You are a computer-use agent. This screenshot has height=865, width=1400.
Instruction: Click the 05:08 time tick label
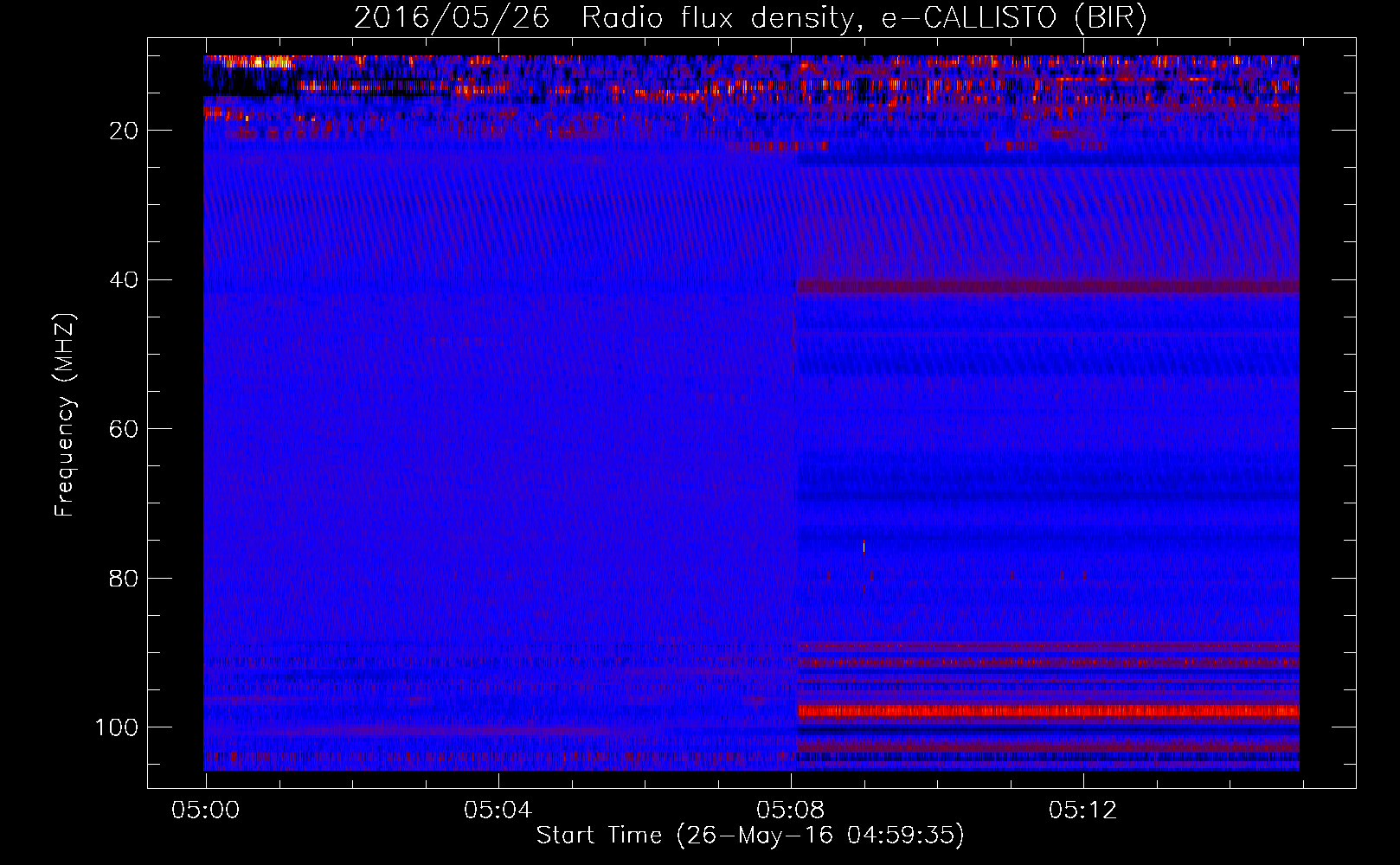tap(791, 811)
